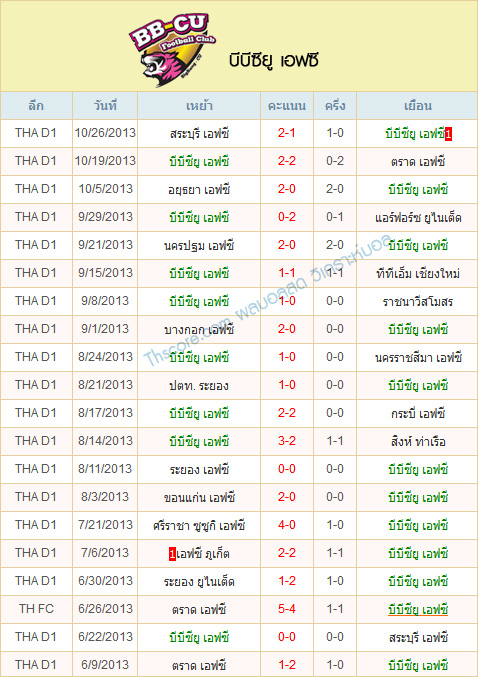Screen dimensions: 478x677
Task: Select the date 7/21/2013
Action: [105, 525]
